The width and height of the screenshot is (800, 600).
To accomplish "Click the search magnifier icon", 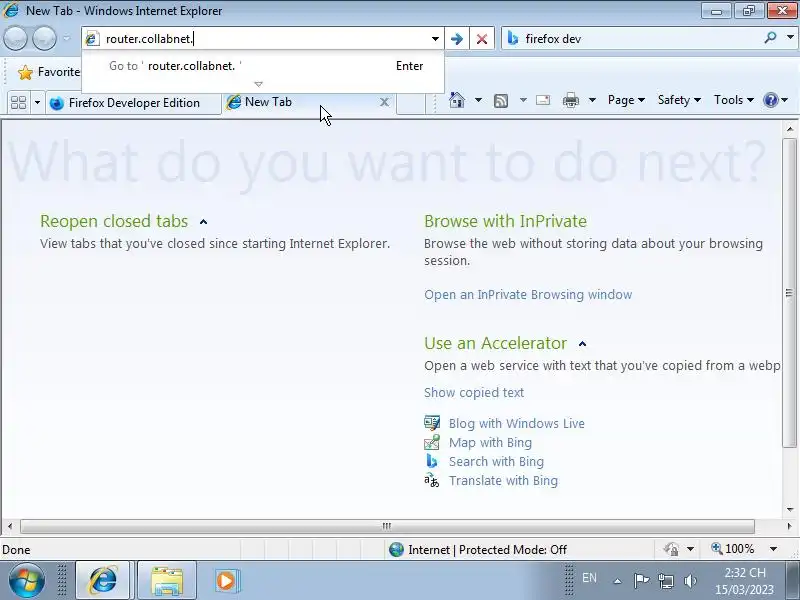I will click(770, 38).
